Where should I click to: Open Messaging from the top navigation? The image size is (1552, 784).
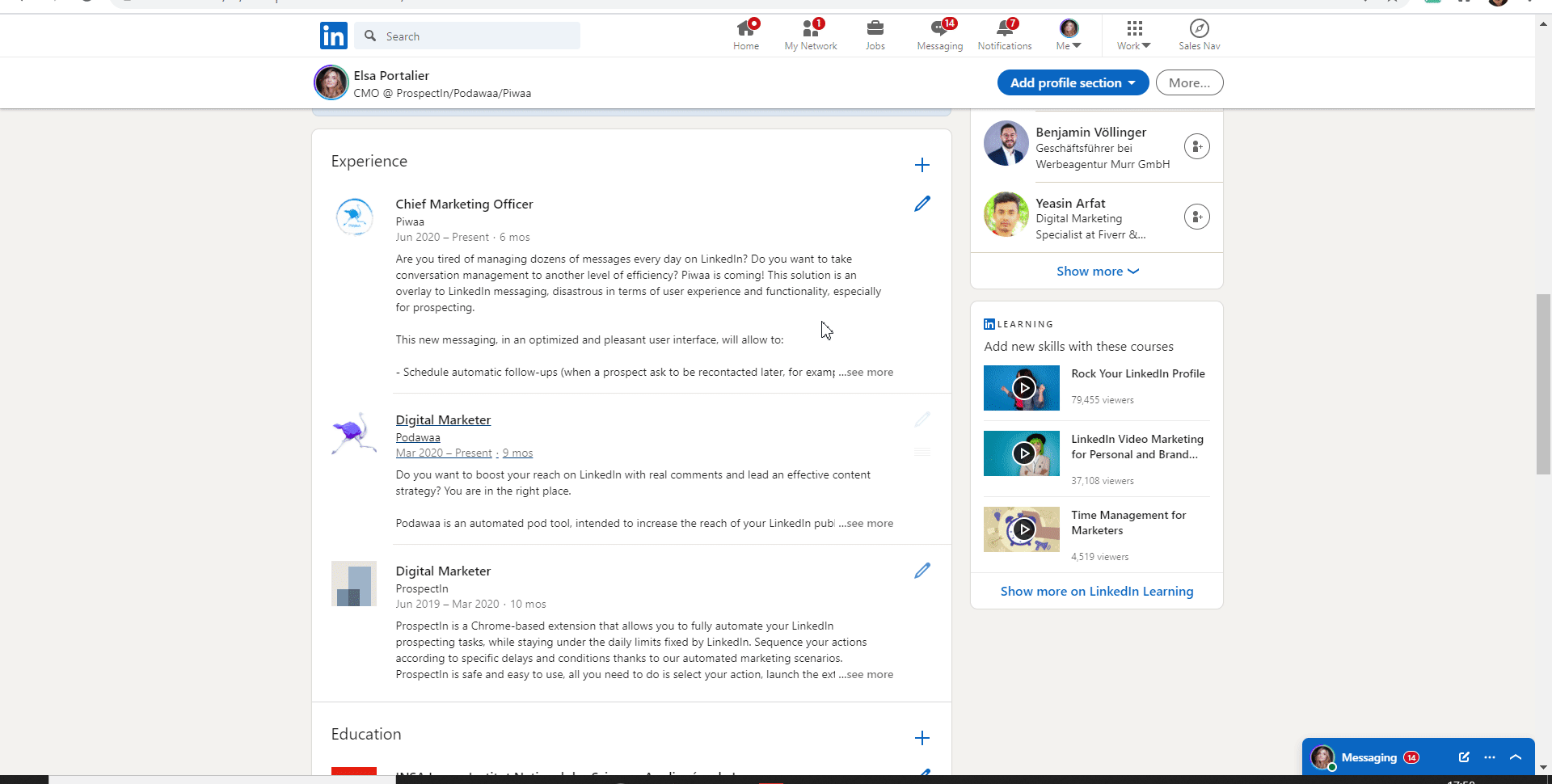coord(940,36)
